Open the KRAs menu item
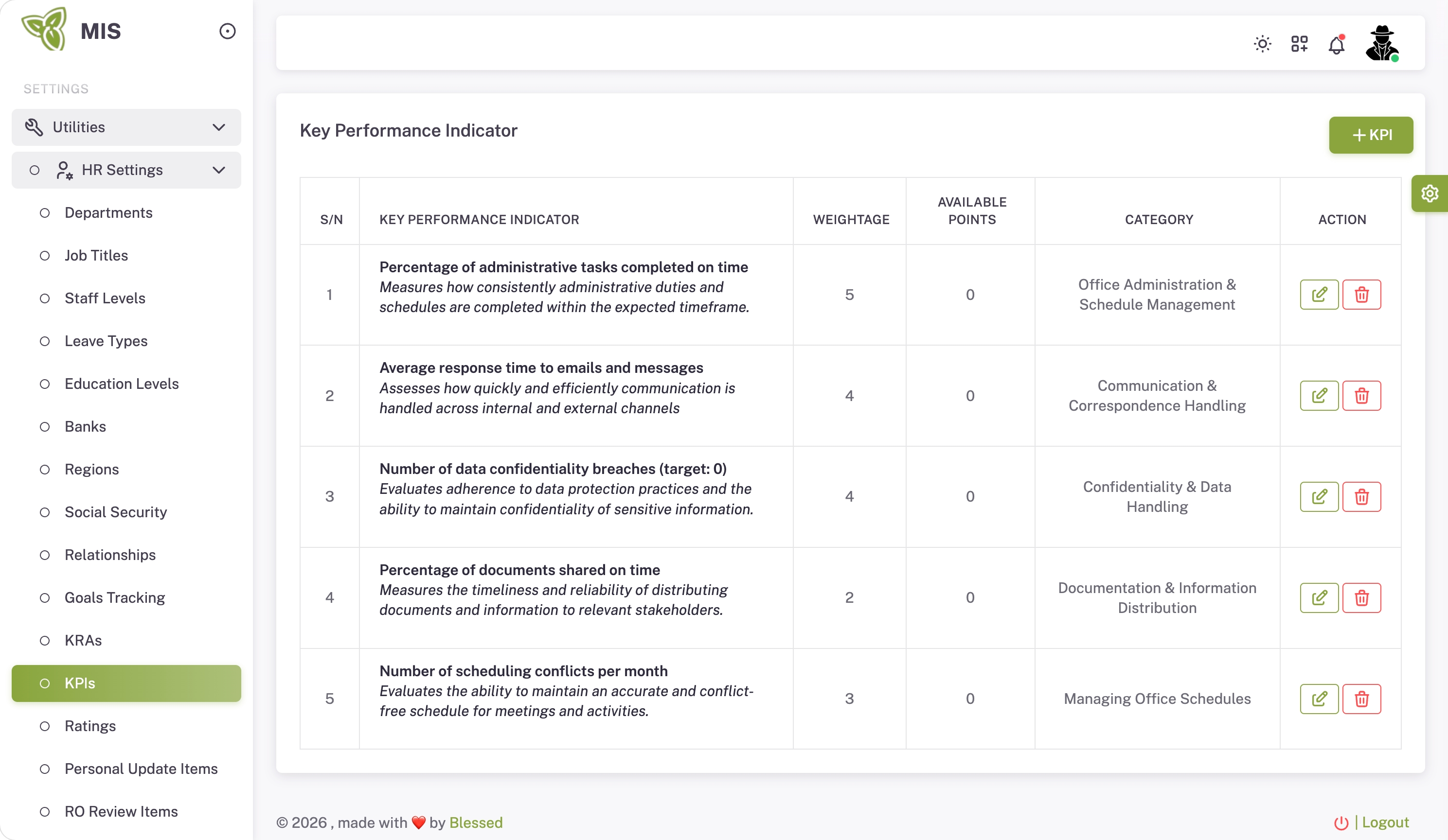 pyautogui.click(x=83, y=640)
